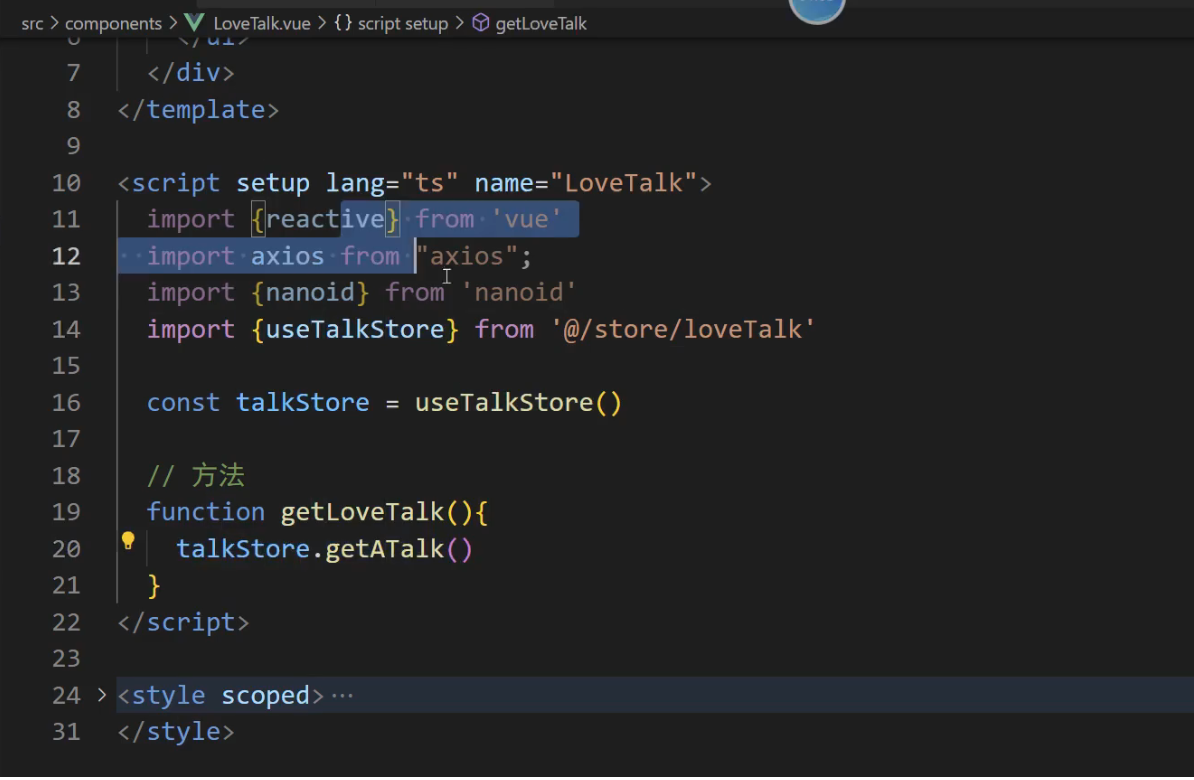Click useTalkStore in the import on line 14
Screen dimensions: 1194x780
tap(355, 329)
